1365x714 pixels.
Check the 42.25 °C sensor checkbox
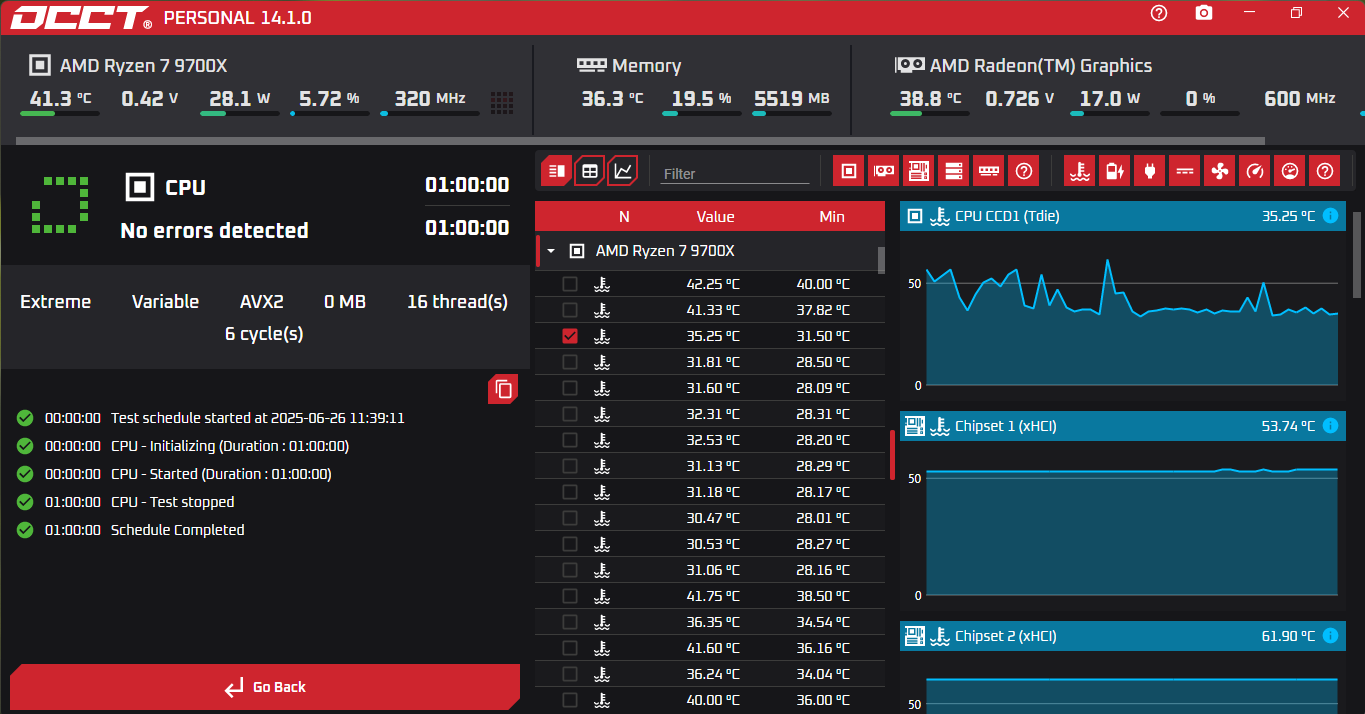570,284
